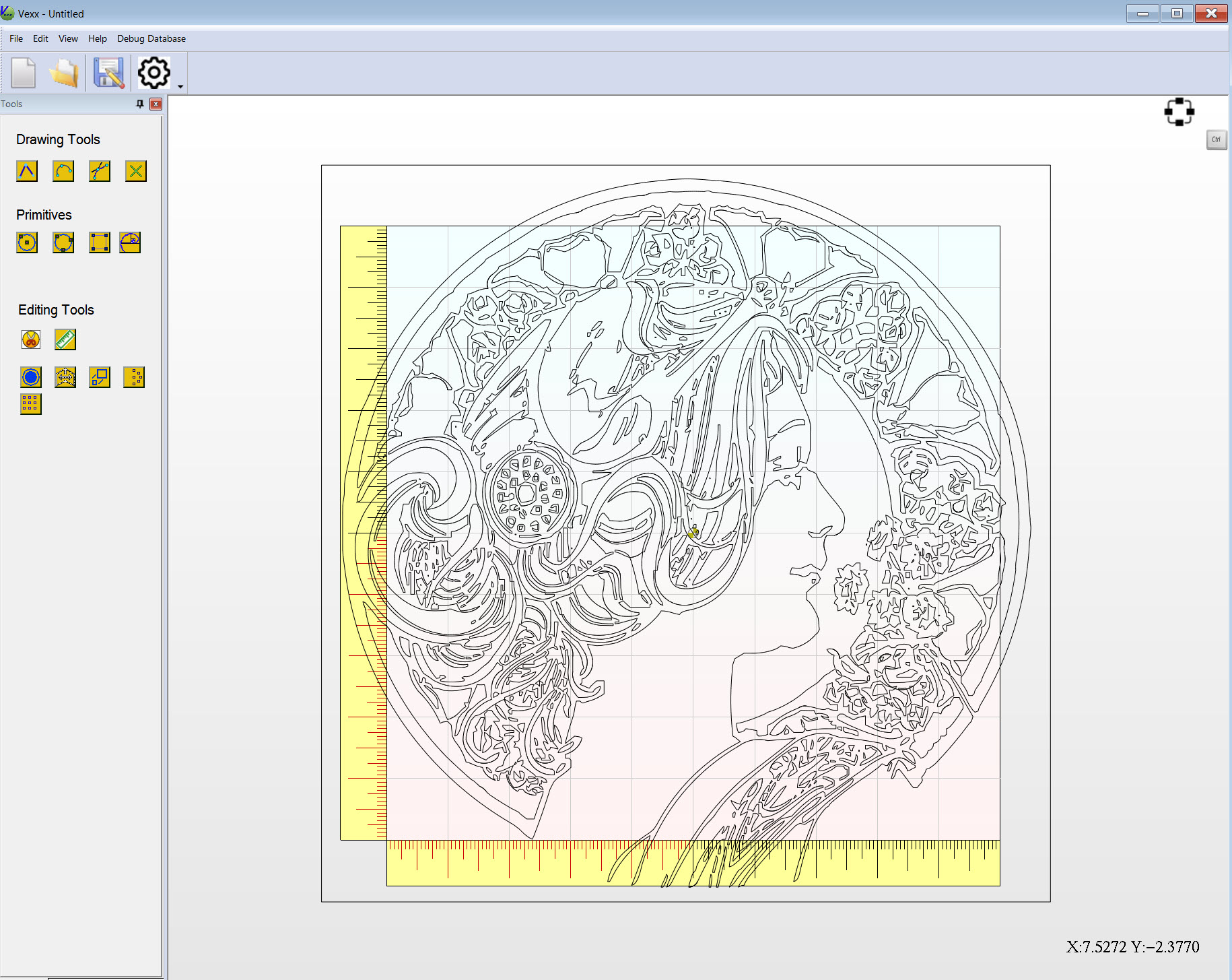Toggle the Tools panel pin
This screenshot has width=1232, height=980.
[140, 104]
